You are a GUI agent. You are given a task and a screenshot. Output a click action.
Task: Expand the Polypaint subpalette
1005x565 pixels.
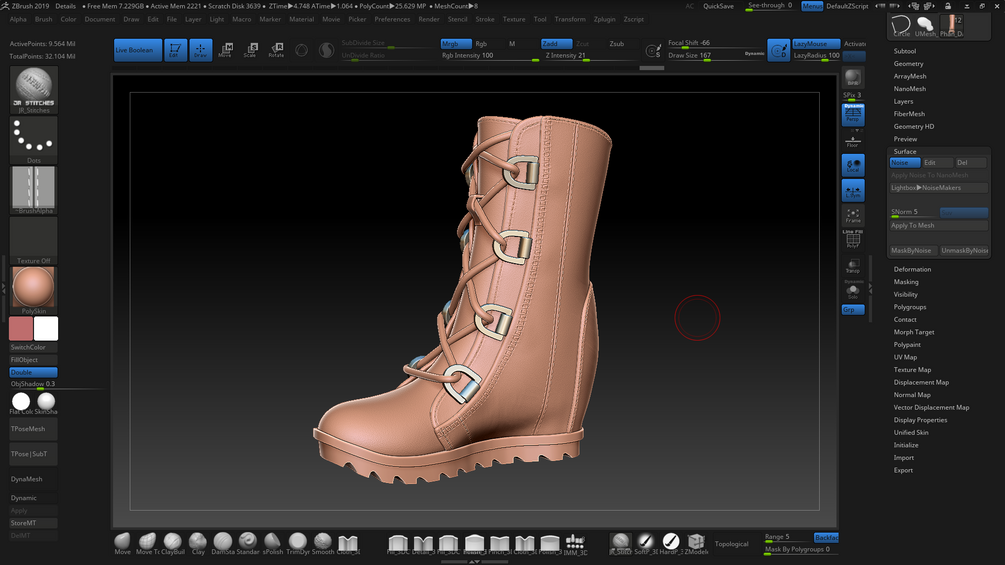pyautogui.click(x=907, y=345)
